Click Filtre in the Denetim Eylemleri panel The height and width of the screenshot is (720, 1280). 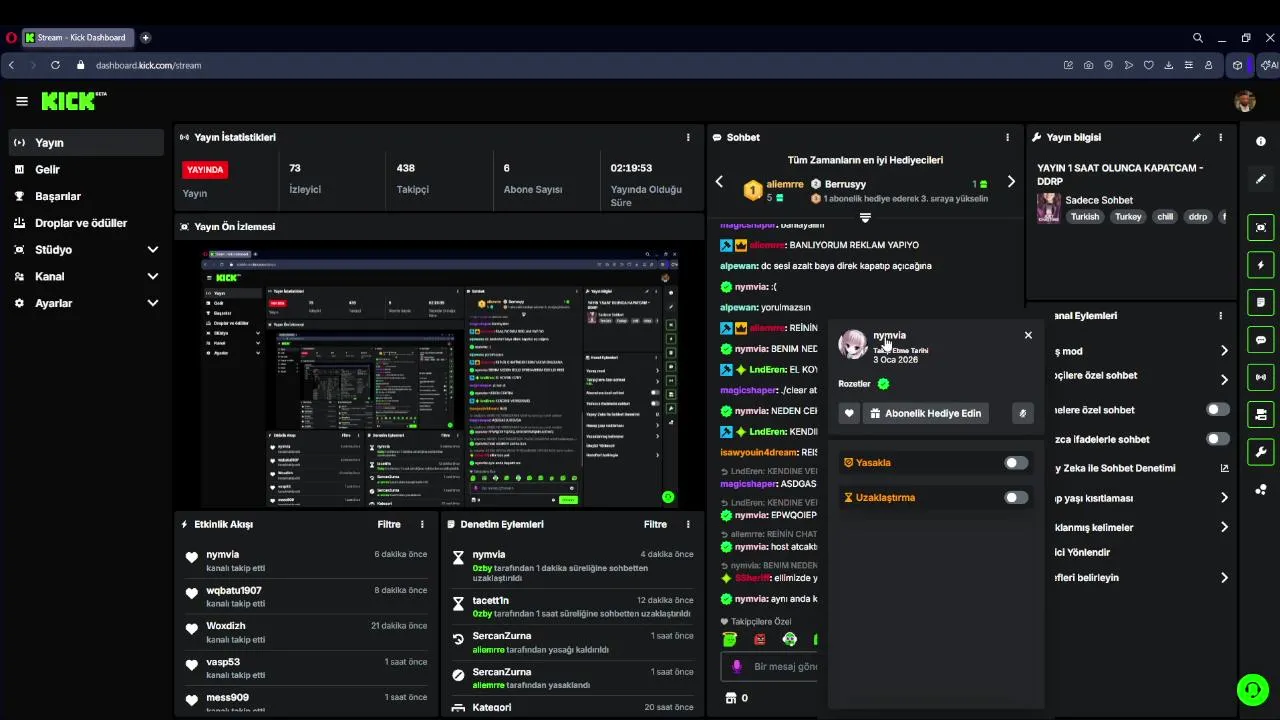coord(655,524)
